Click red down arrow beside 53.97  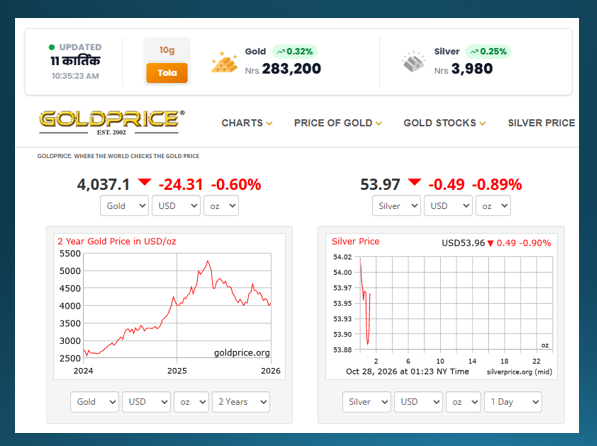tap(414, 182)
